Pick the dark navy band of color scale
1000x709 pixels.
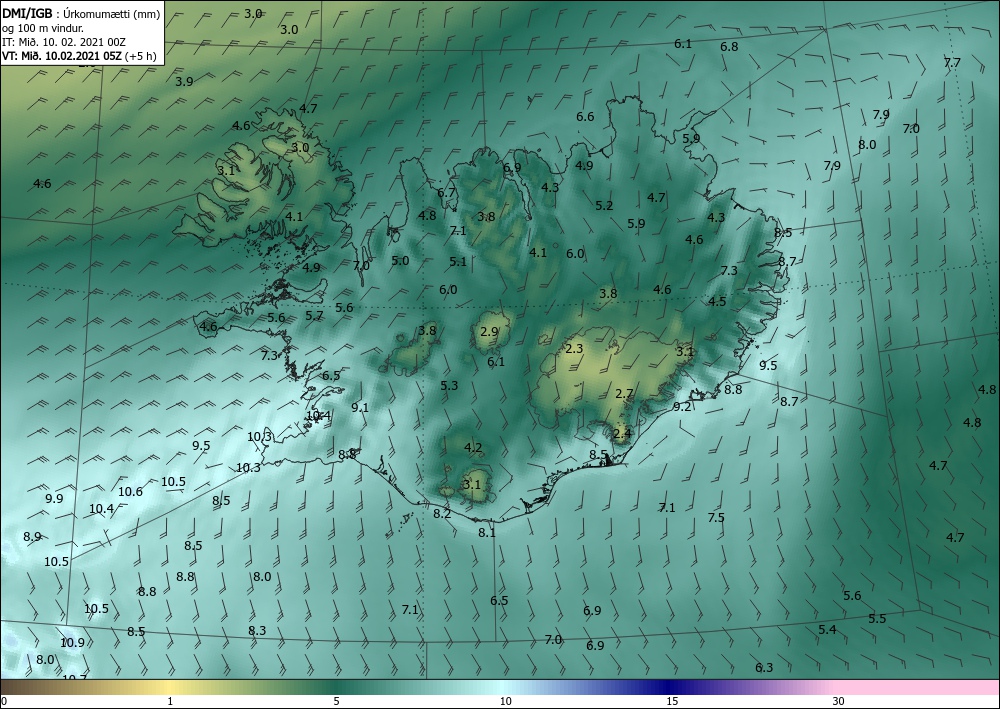pyautogui.click(x=670, y=687)
